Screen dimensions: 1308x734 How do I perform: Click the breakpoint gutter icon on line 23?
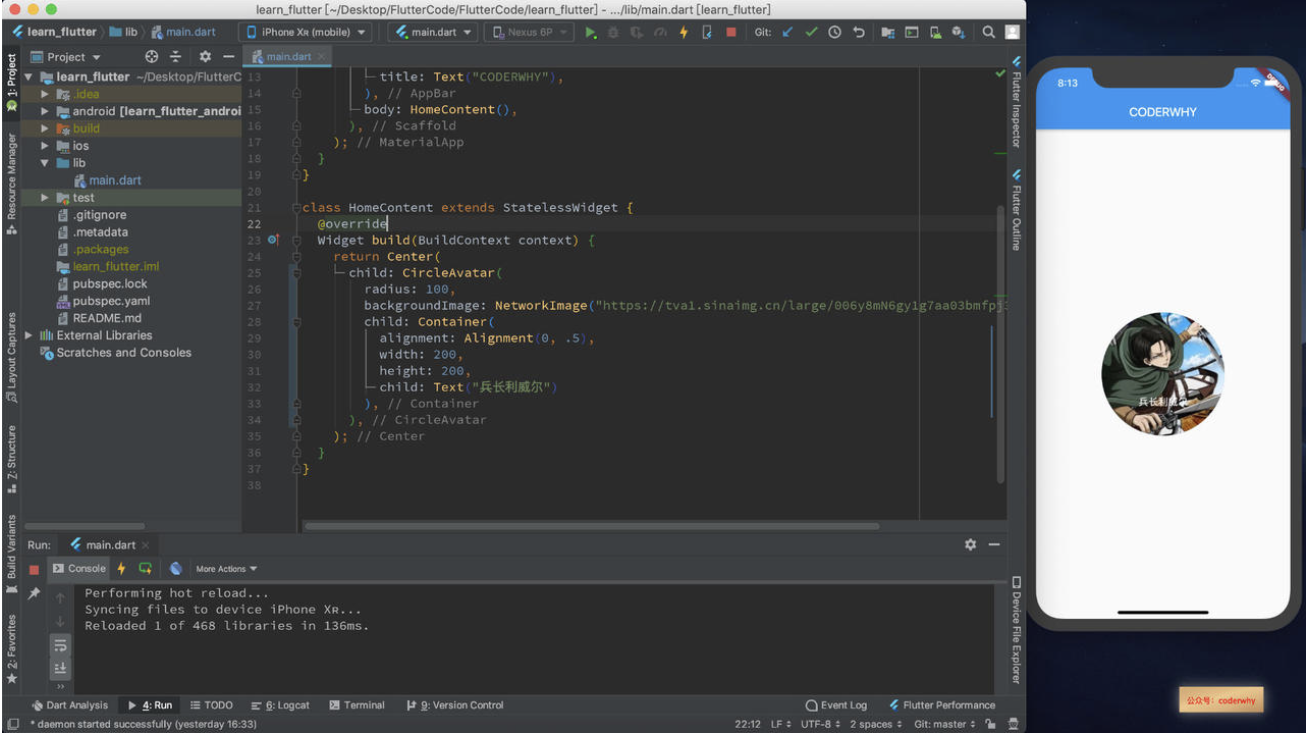pyautogui.click(x=273, y=240)
